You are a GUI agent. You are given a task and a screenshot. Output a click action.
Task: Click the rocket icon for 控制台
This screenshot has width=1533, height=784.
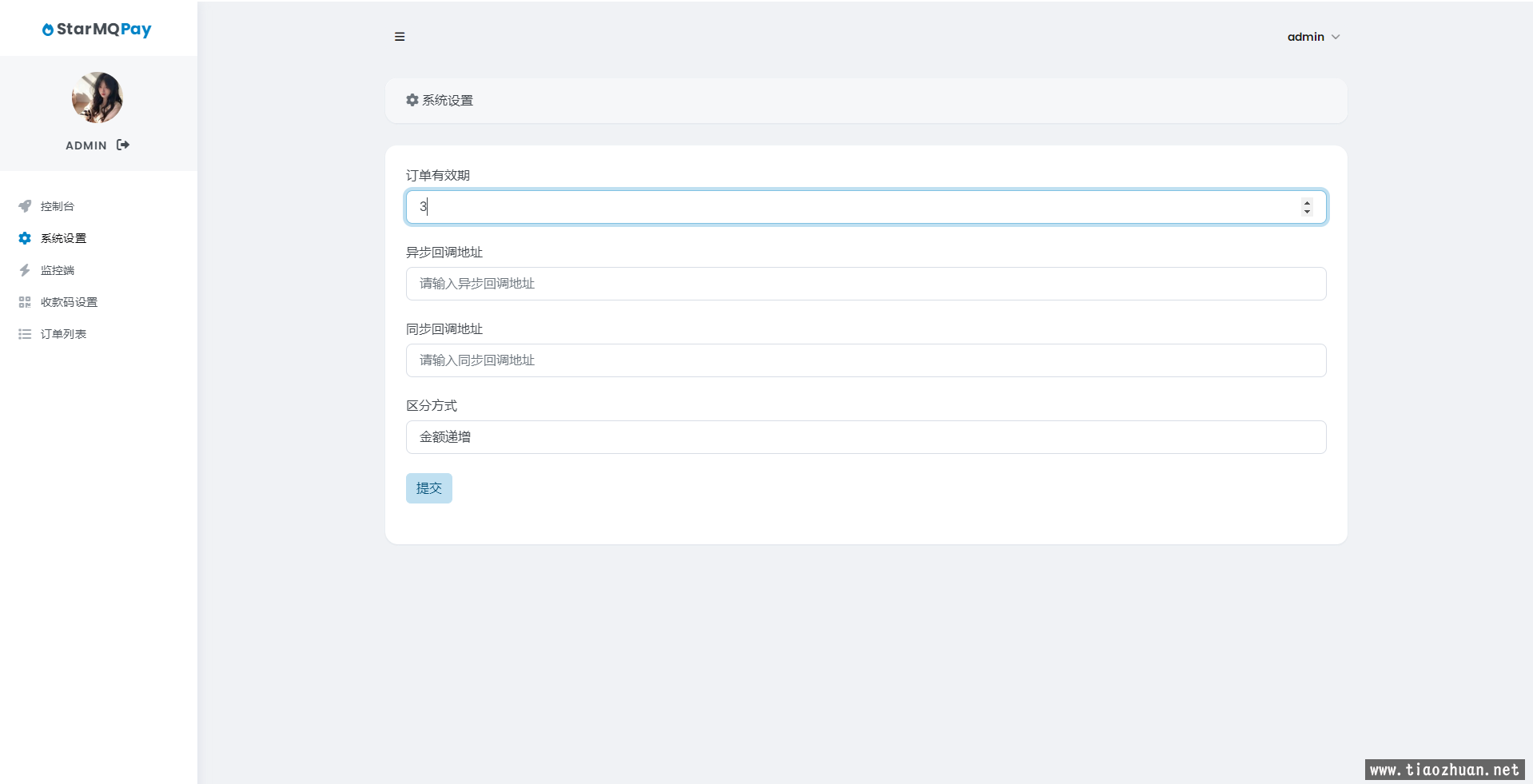[x=25, y=206]
